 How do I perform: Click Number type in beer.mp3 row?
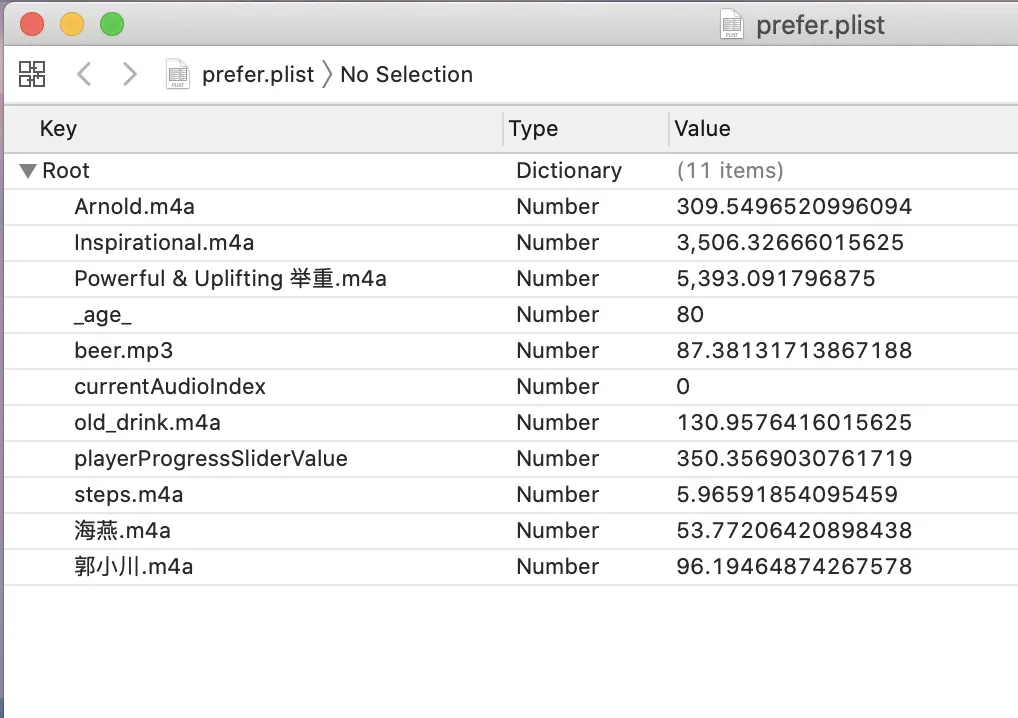pos(558,351)
